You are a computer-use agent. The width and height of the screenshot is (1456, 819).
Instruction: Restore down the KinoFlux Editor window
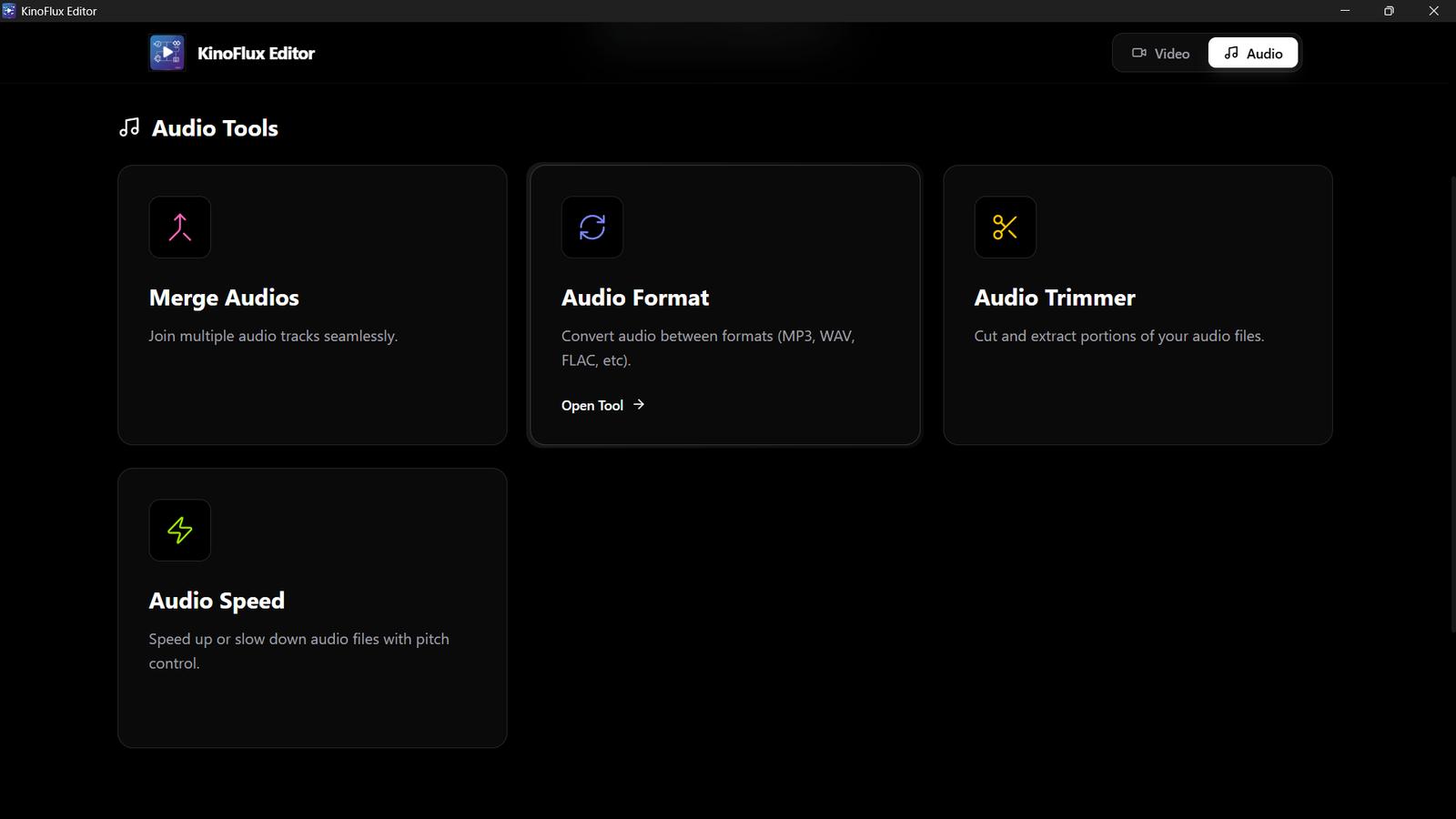(x=1389, y=11)
